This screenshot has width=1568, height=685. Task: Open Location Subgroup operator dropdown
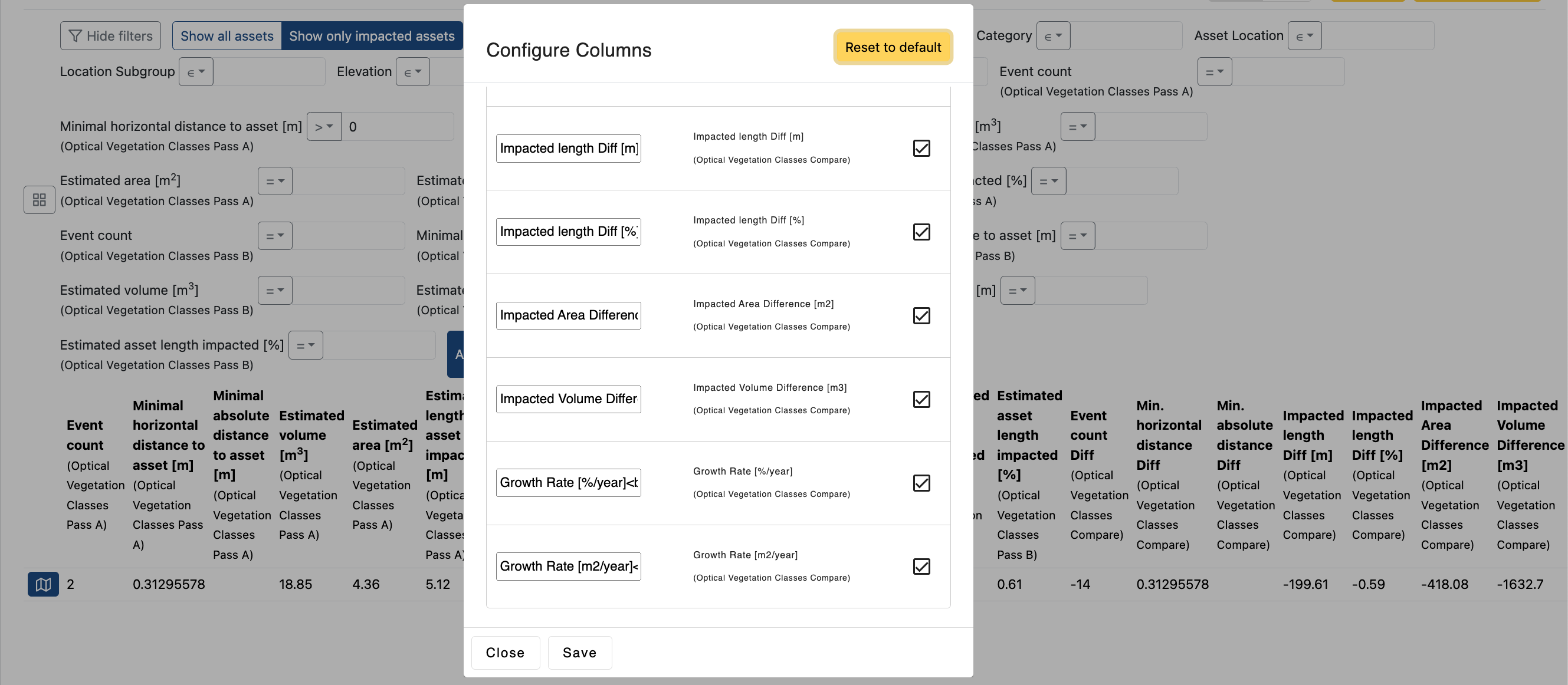(195, 72)
